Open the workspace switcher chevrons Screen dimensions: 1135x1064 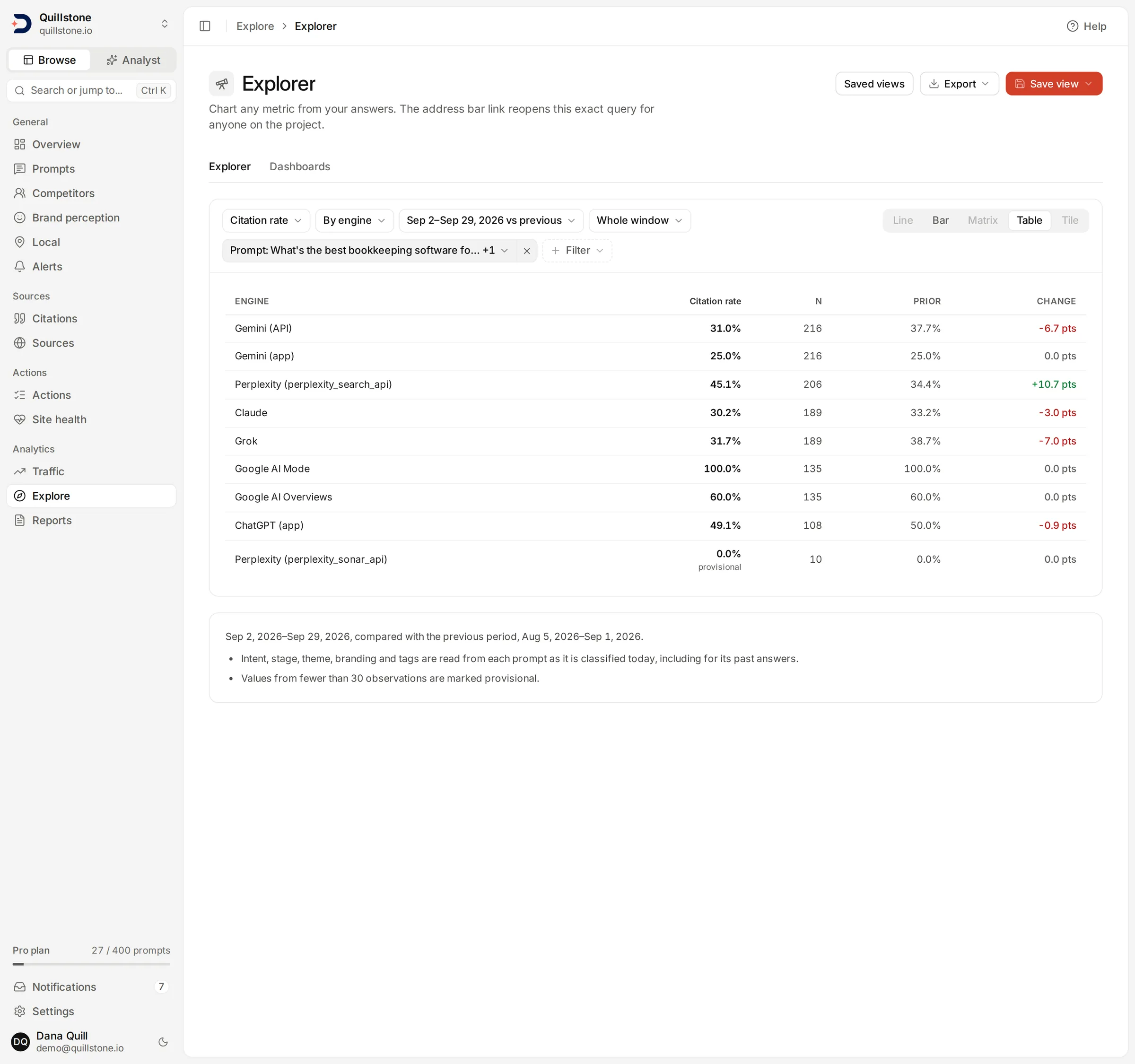click(165, 23)
